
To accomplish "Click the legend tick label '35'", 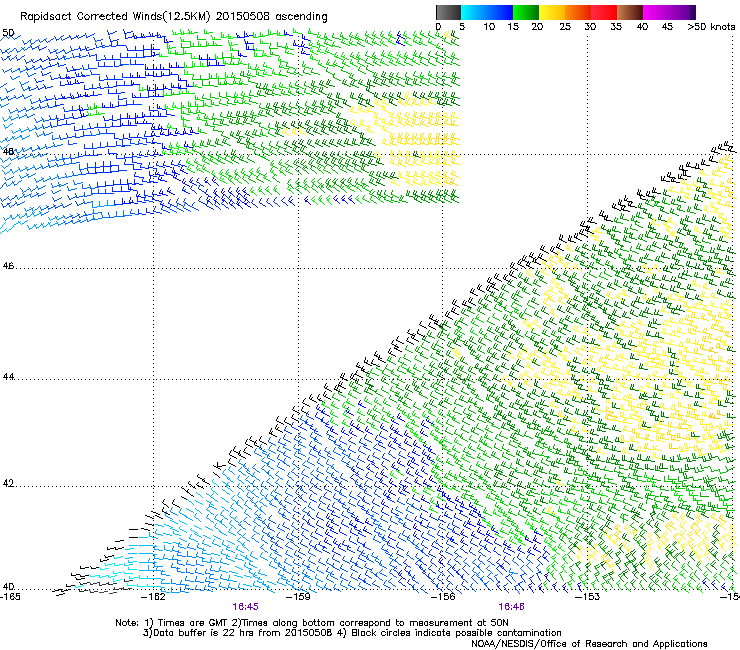I will (x=616, y=27).
